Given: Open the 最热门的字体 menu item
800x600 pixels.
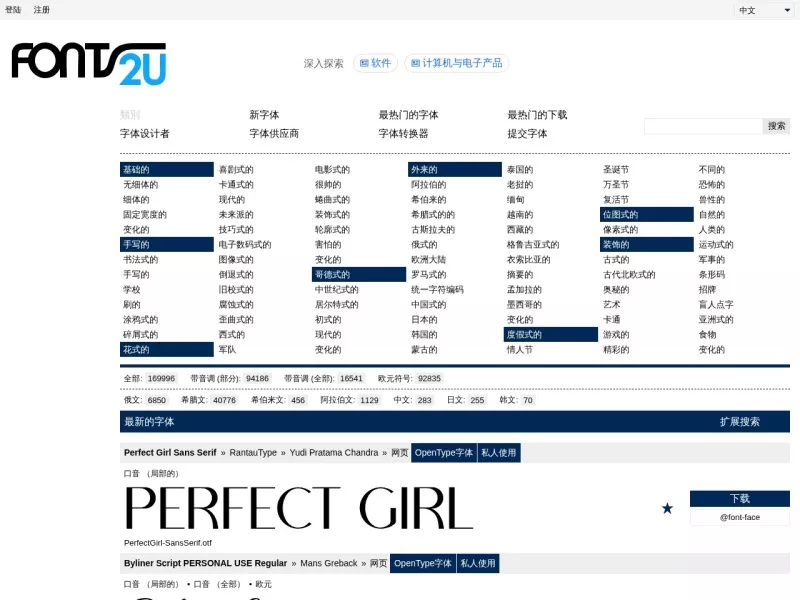Looking at the screenshot, I should pos(408,115).
